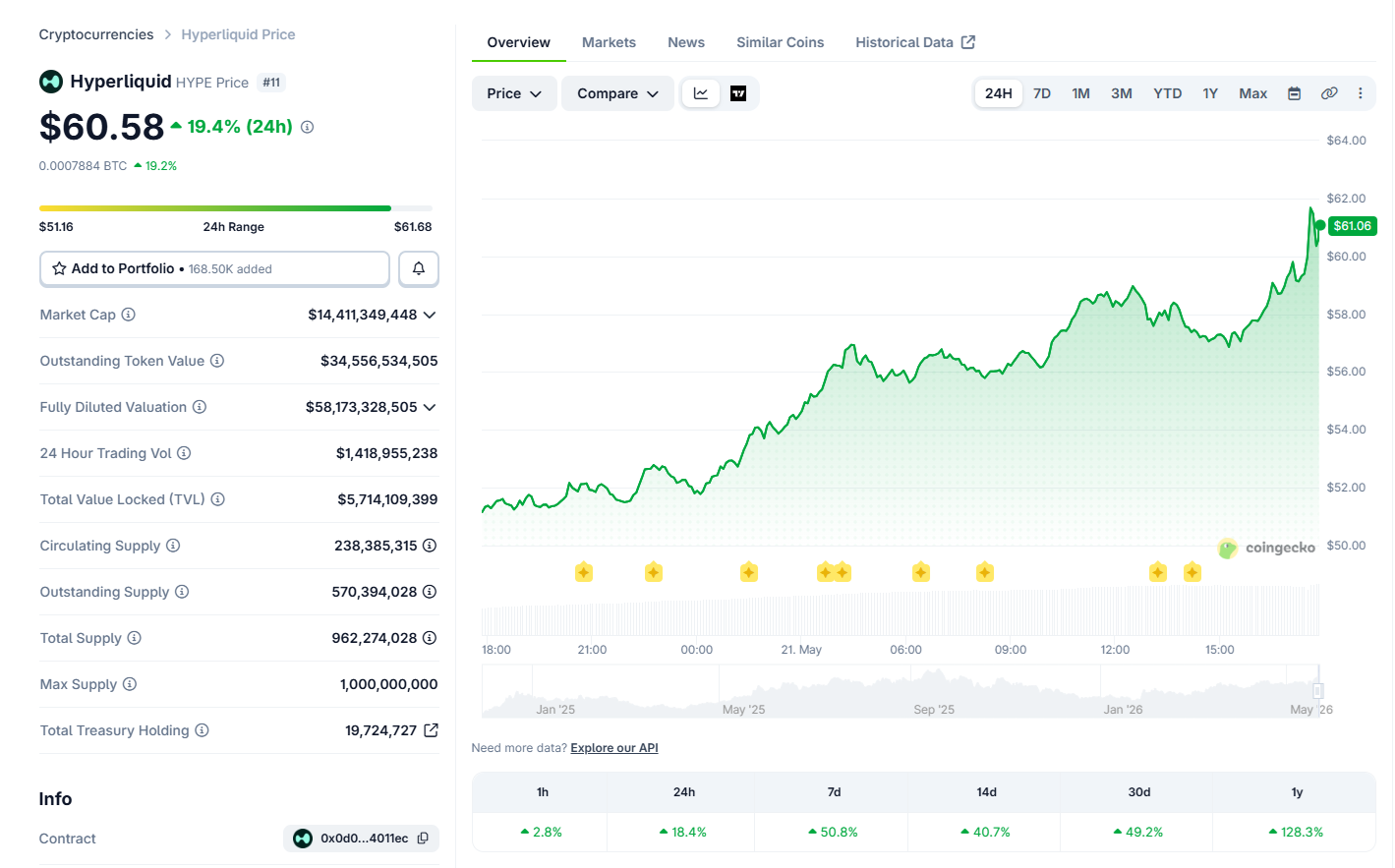Click the chart share link icon
Screen dimensions: 1395x868
1329,93
